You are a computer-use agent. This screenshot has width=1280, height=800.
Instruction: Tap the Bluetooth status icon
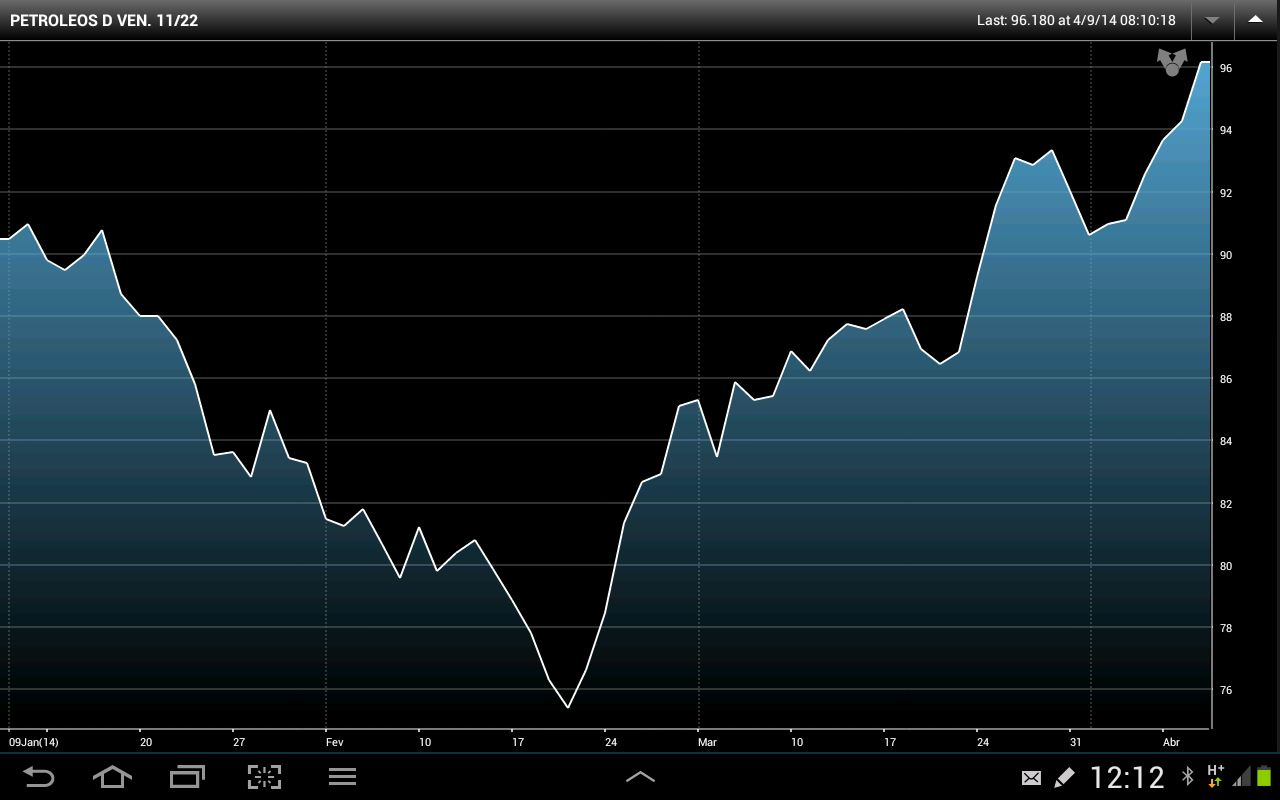pyautogui.click(x=1188, y=777)
